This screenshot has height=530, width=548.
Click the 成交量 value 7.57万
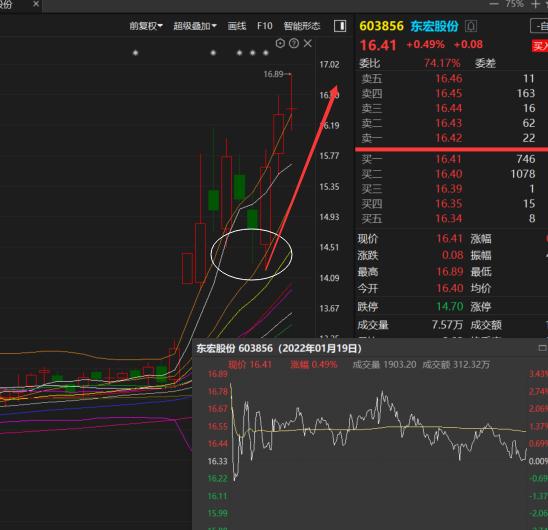(x=447, y=325)
